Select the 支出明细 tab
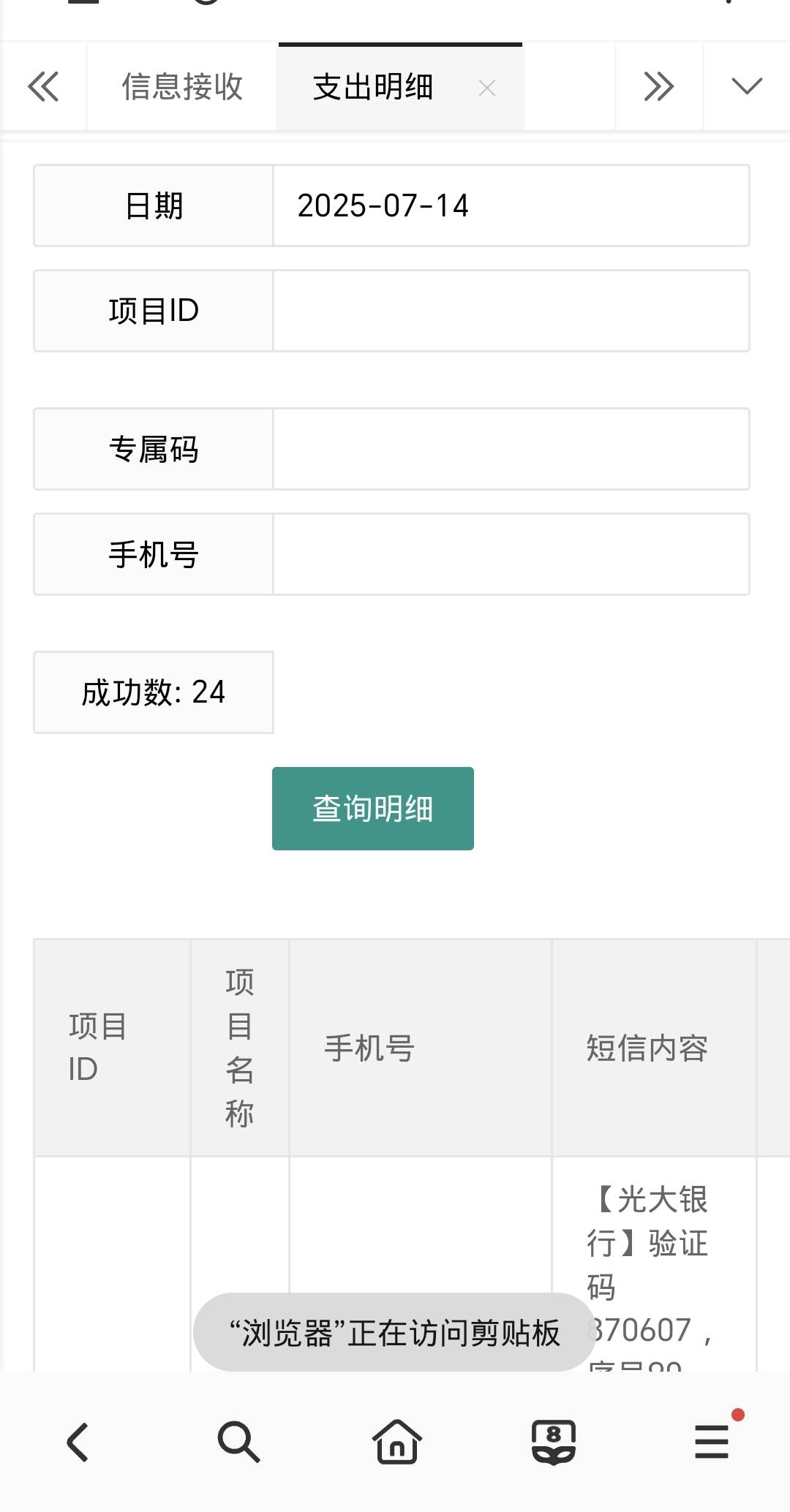 coord(373,87)
